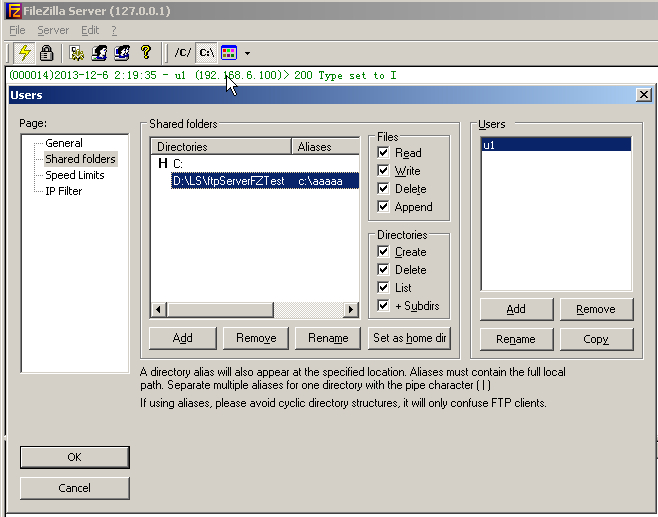
Task: Open server settings gear icon
Action: click(x=76, y=53)
